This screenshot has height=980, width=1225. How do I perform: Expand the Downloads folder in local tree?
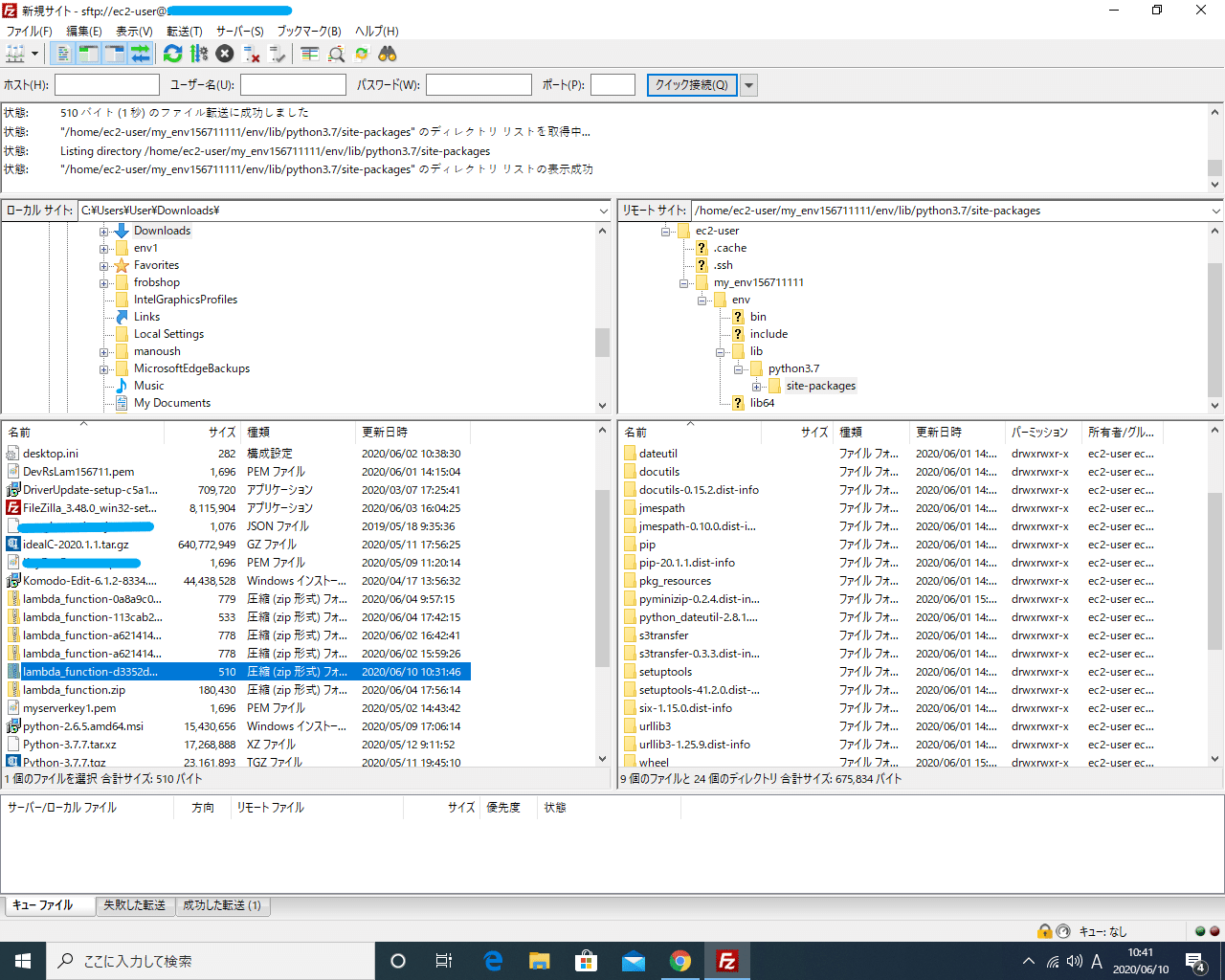(x=103, y=231)
